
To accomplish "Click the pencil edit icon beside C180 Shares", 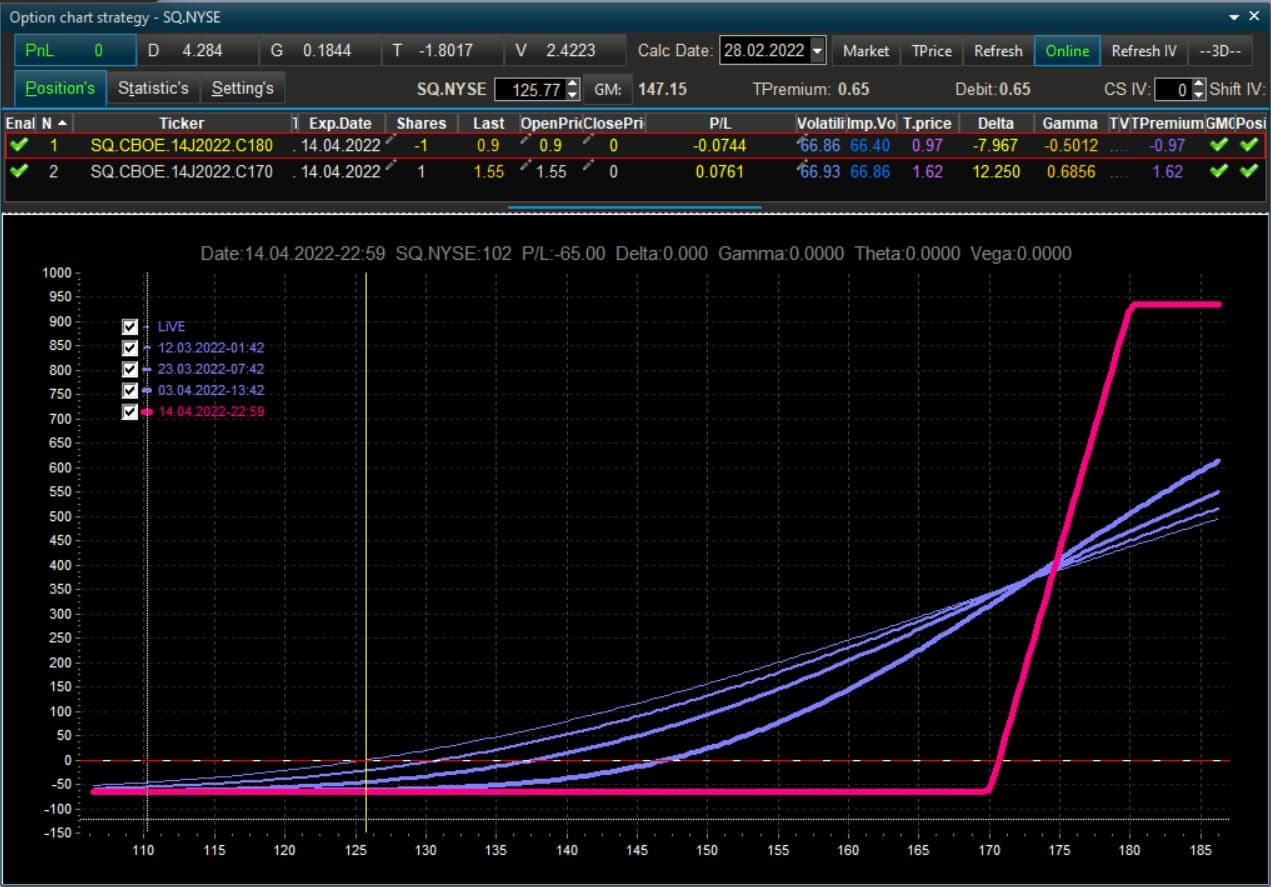I will tap(392, 141).
